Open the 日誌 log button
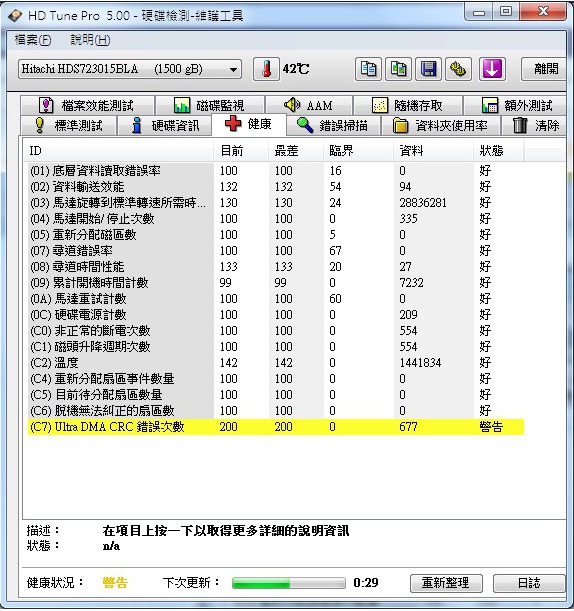This screenshot has height=611, width=574. click(529, 583)
